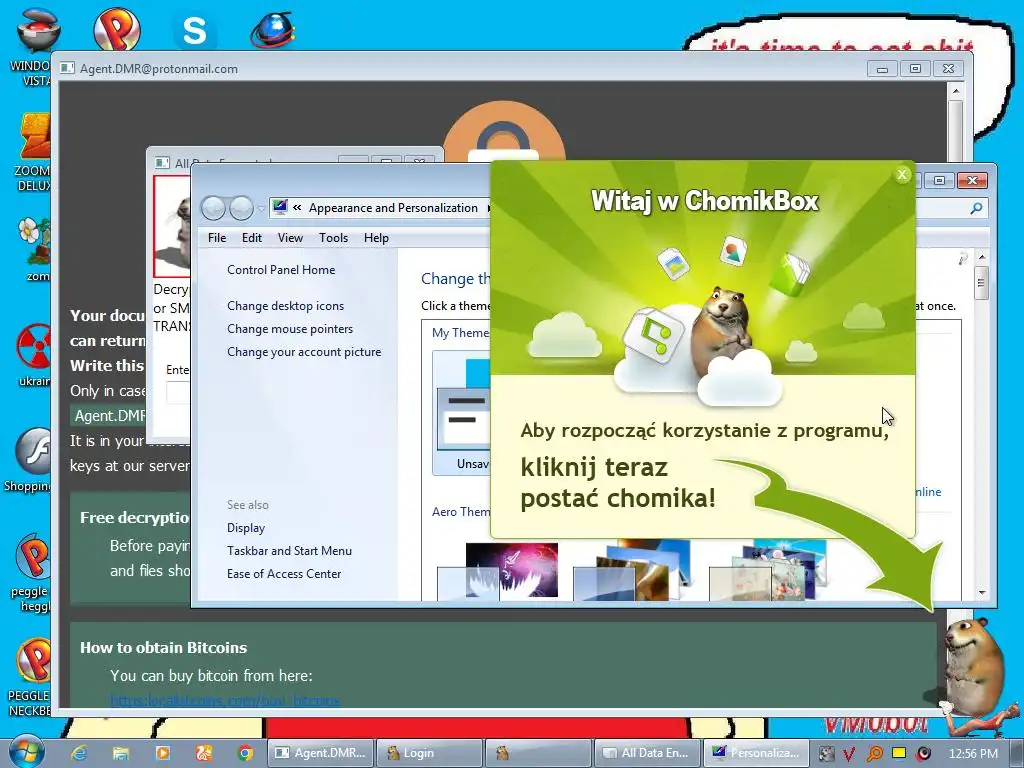Click the round dark tray icon beside clock
Viewport: 1024px width, 768px height.
pos(923,754)
